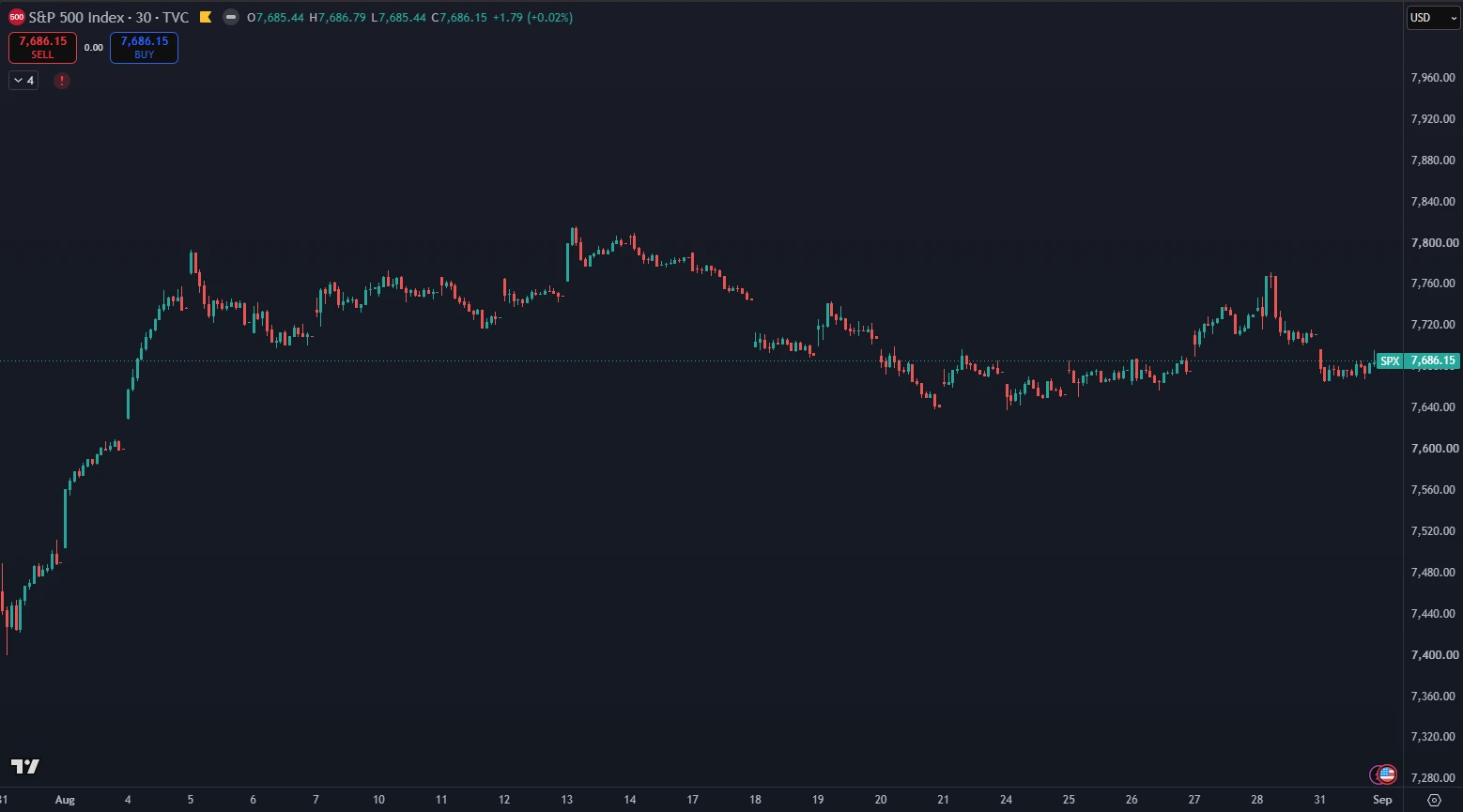Click the red S&P 500 symbol logo
Viewport: 1463px width, 812px height.
17,17
